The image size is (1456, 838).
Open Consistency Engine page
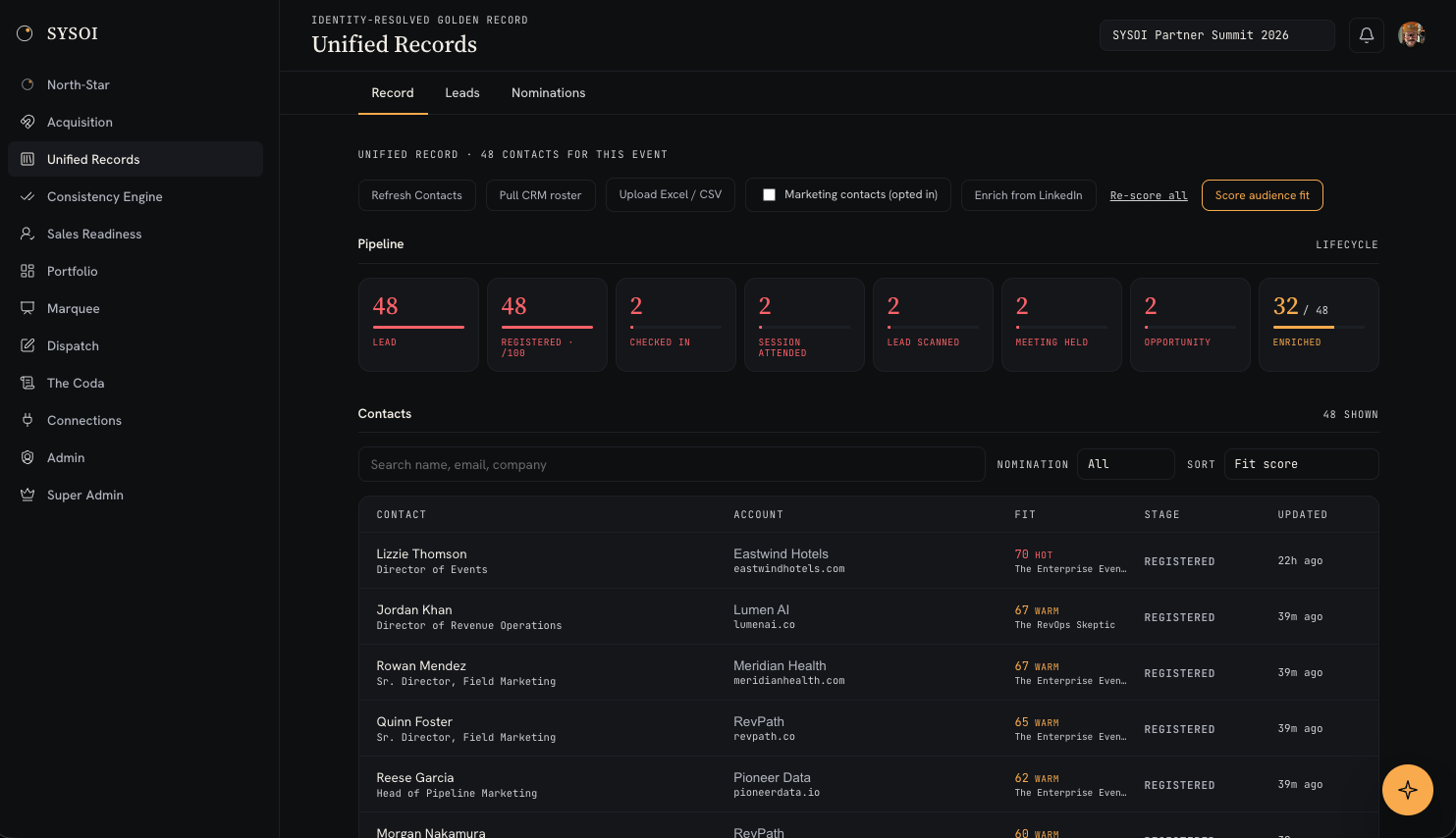(x=135, y=196)
